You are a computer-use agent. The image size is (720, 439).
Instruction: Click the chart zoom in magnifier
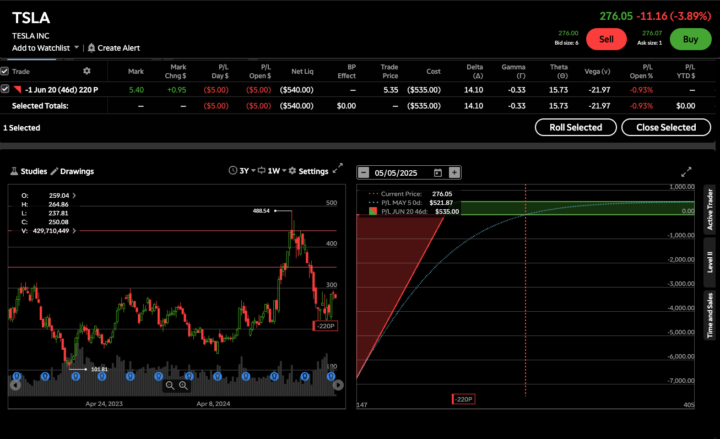tap(183, 385)
